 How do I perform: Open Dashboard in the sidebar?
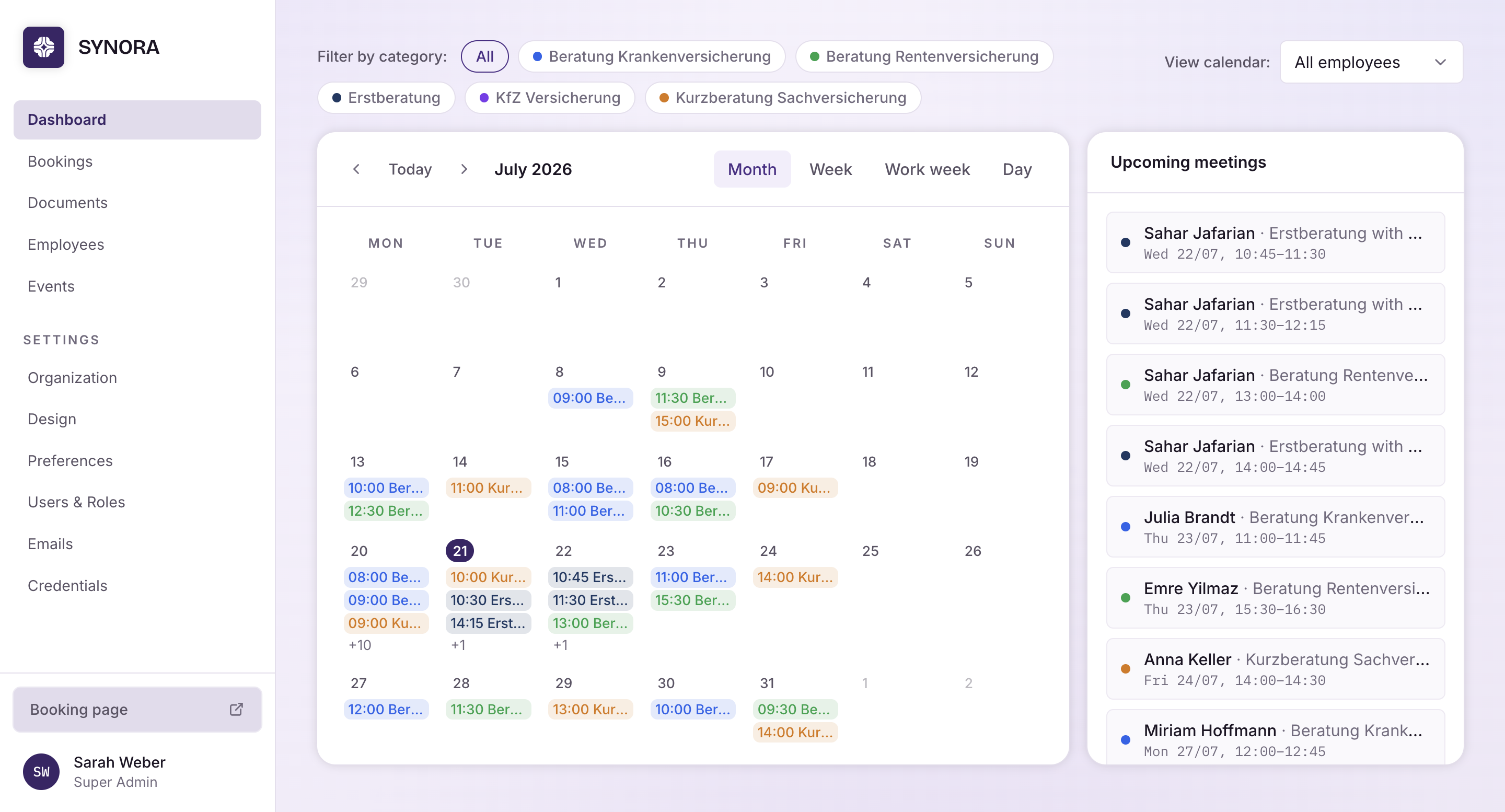(137, 120)
